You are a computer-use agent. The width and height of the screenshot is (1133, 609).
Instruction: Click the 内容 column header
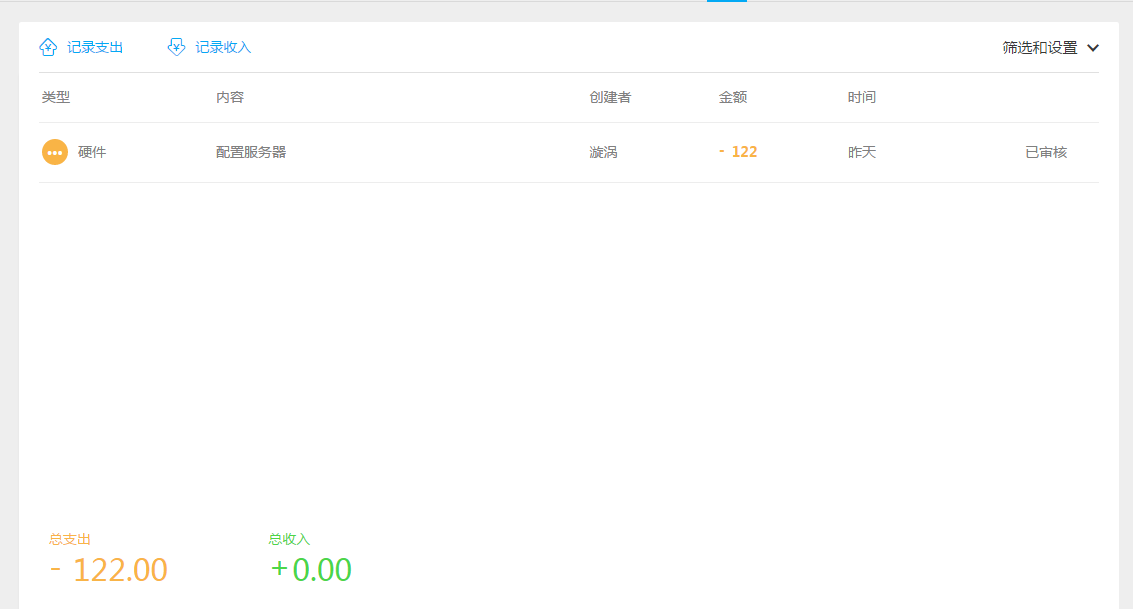[x=230, y=97]
